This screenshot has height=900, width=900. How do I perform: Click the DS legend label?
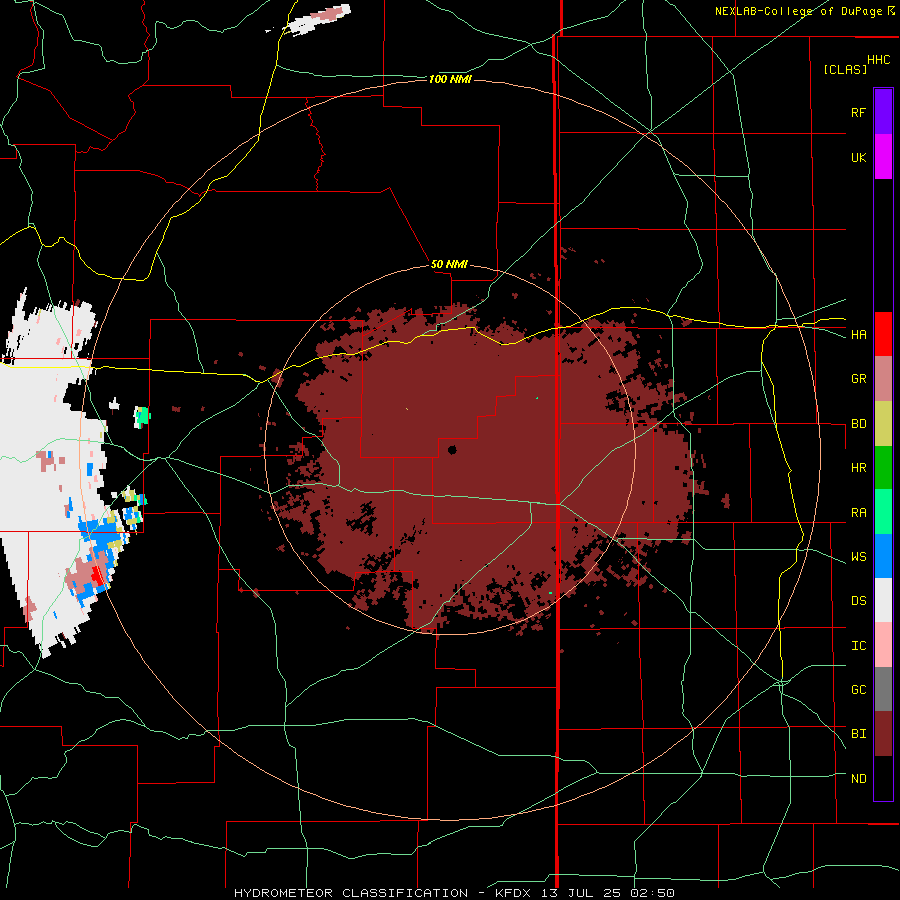click(858, 601)
